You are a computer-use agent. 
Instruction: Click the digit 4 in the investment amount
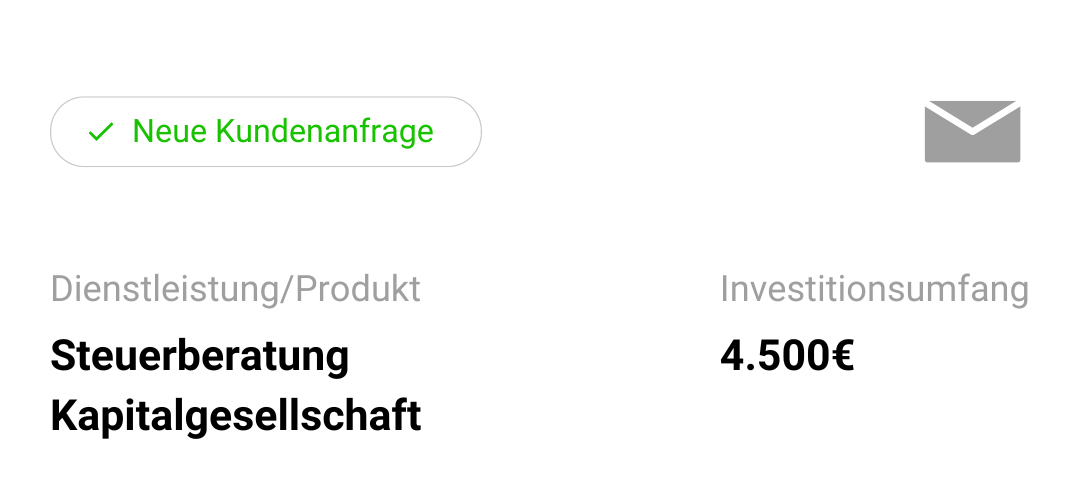click(731, 356)
